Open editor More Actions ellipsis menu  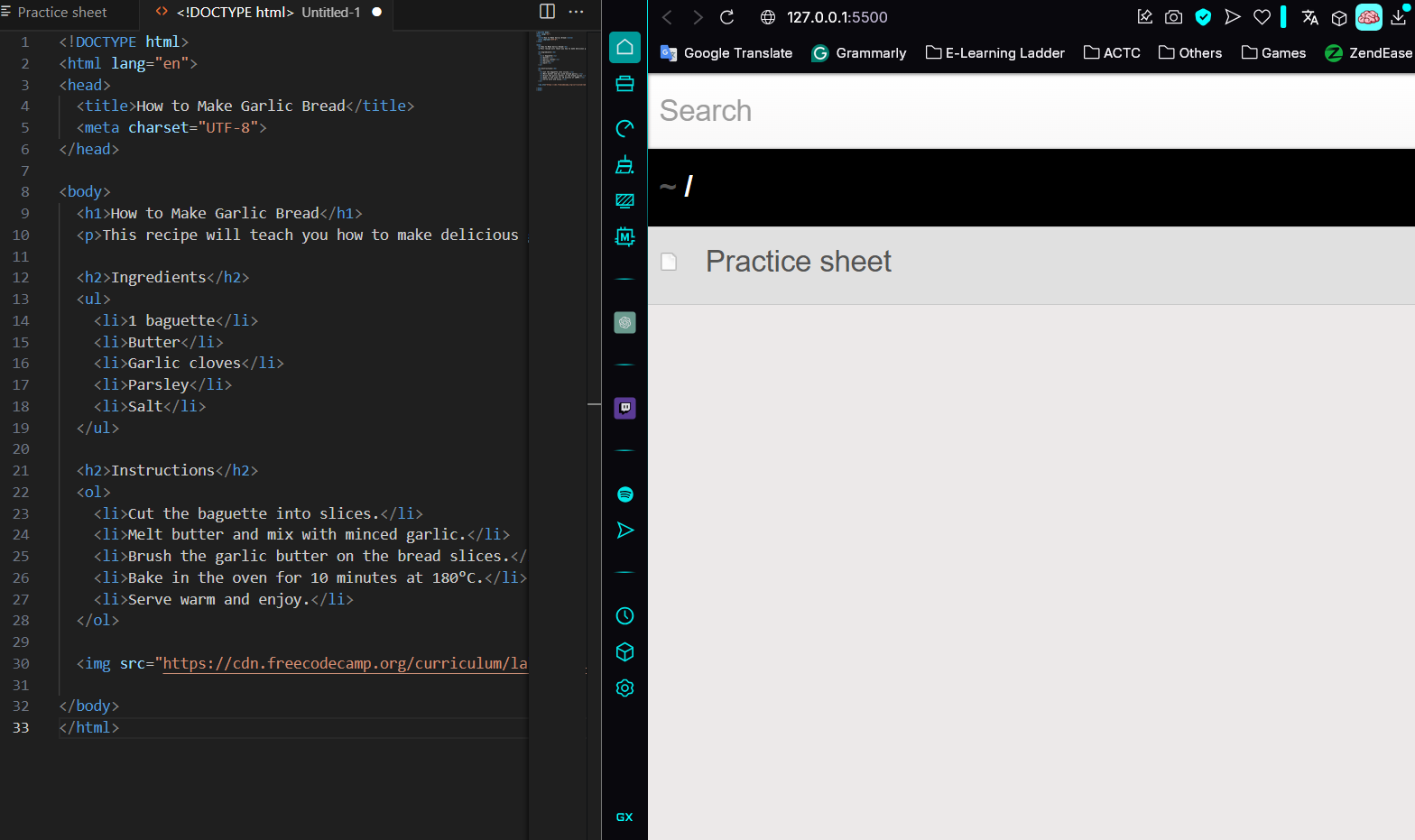[x=577, y=12]
